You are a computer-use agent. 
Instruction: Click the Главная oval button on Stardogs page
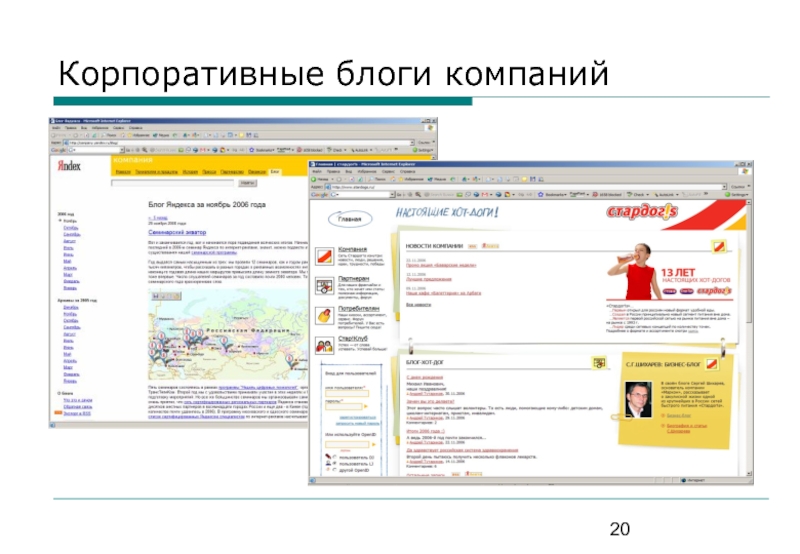(350, 219)
